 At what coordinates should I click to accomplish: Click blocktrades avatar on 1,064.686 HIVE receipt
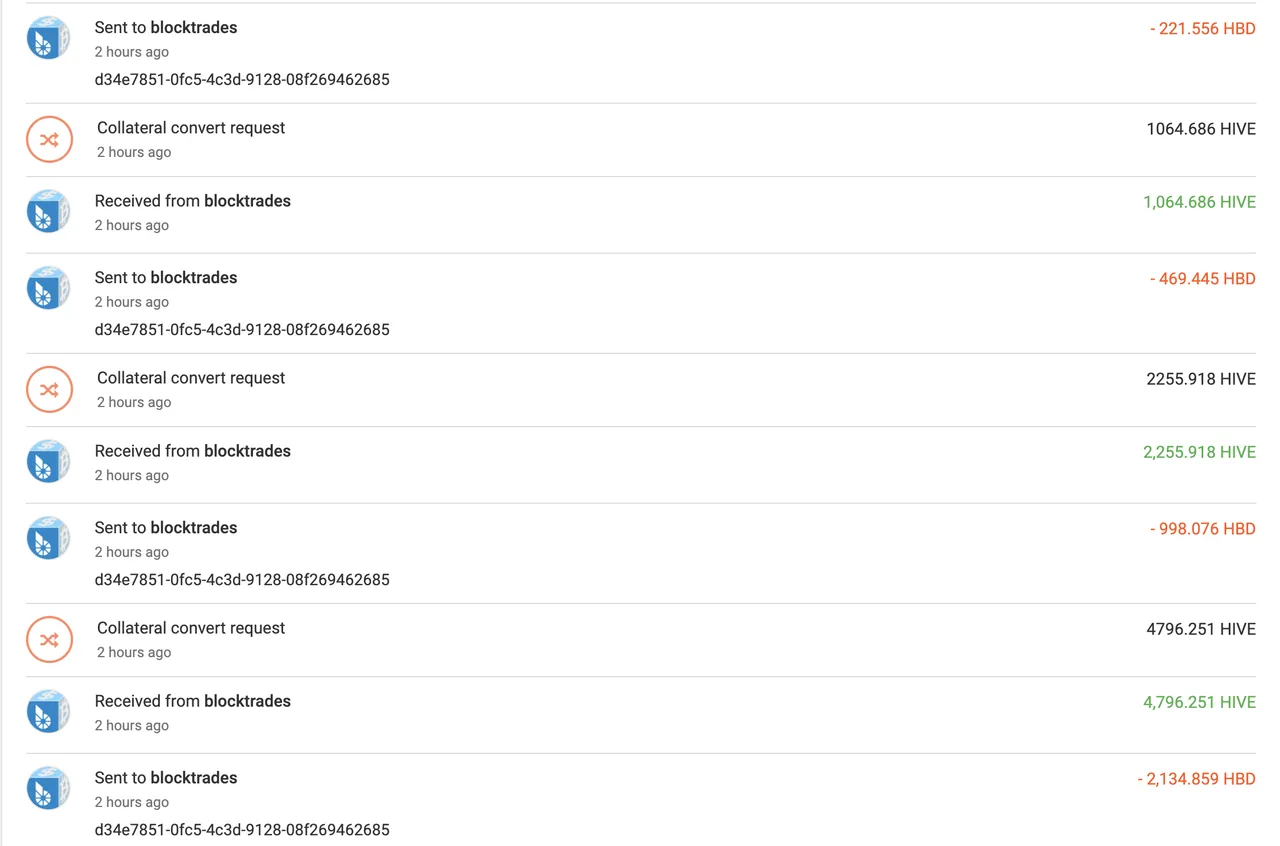coord(48,211)
